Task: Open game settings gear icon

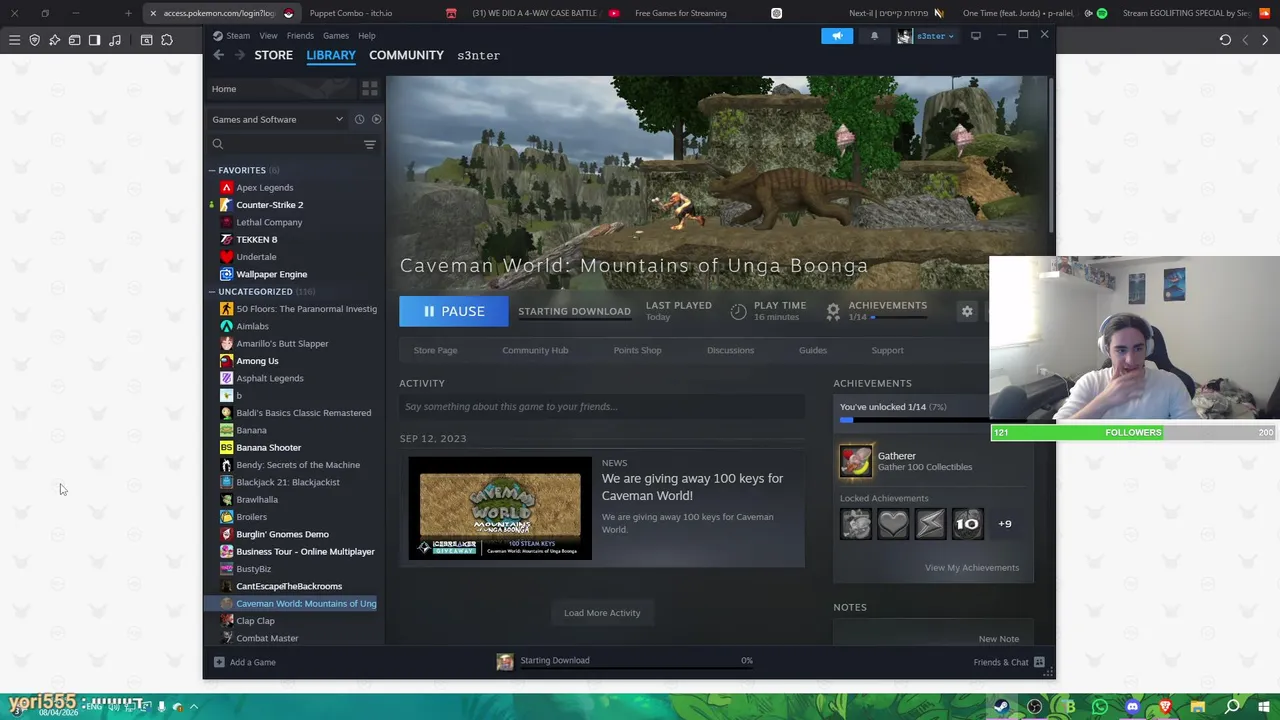Action: 967,311
